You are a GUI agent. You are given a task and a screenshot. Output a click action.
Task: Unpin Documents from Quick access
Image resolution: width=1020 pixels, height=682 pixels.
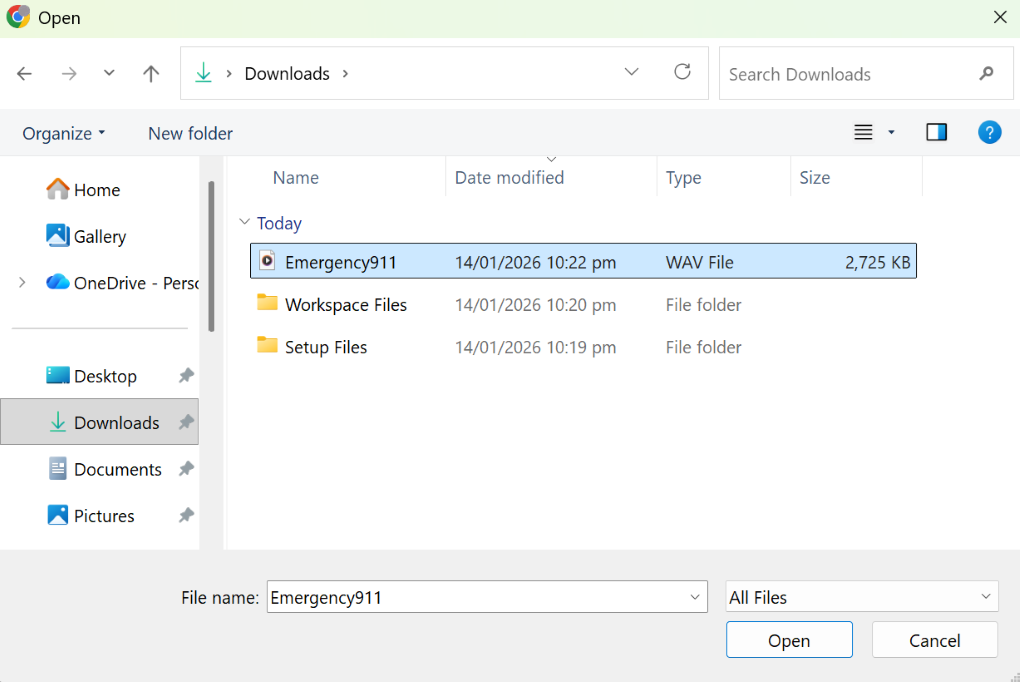[186, 469]
